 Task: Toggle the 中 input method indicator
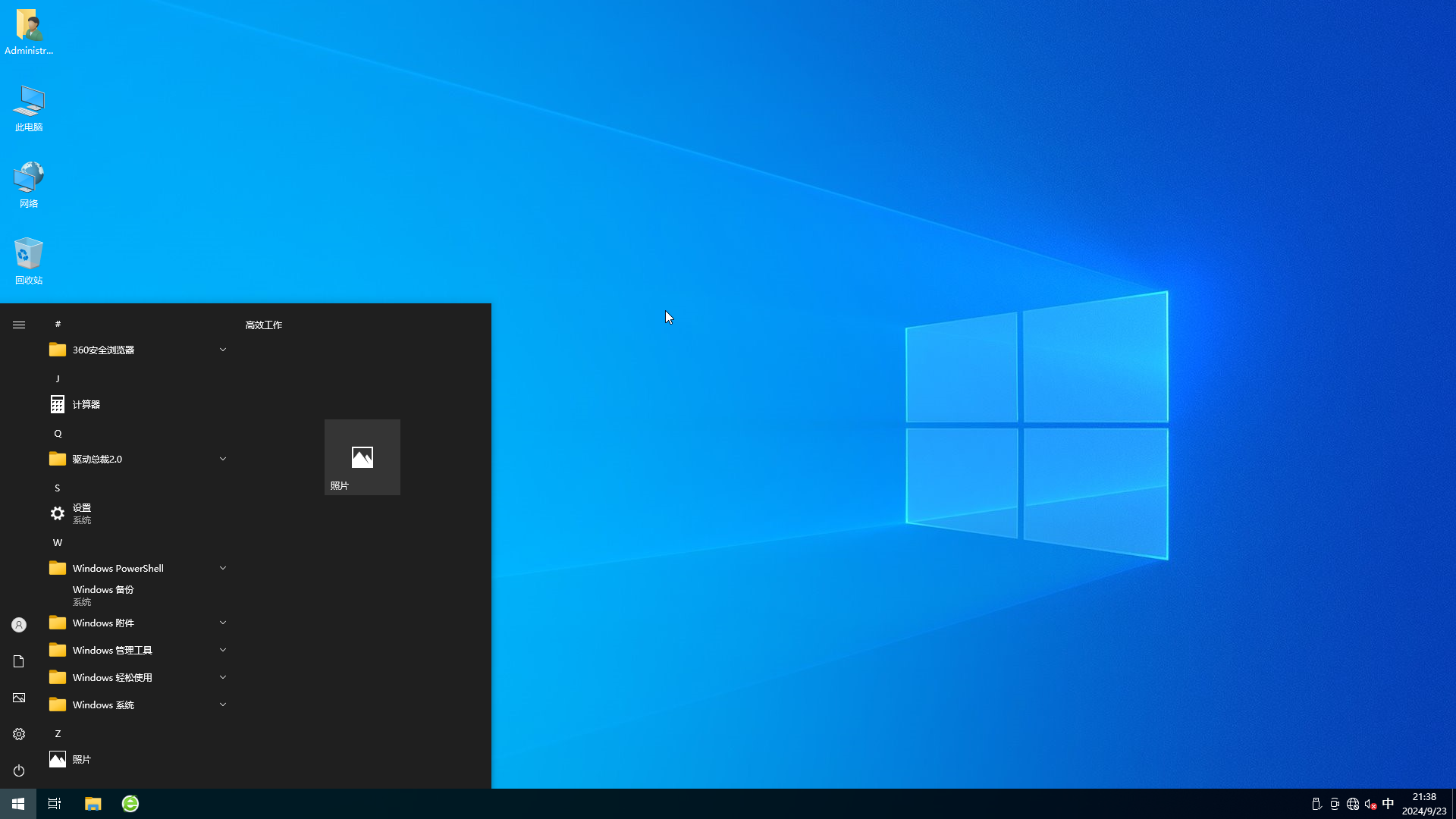point(1388,804)
